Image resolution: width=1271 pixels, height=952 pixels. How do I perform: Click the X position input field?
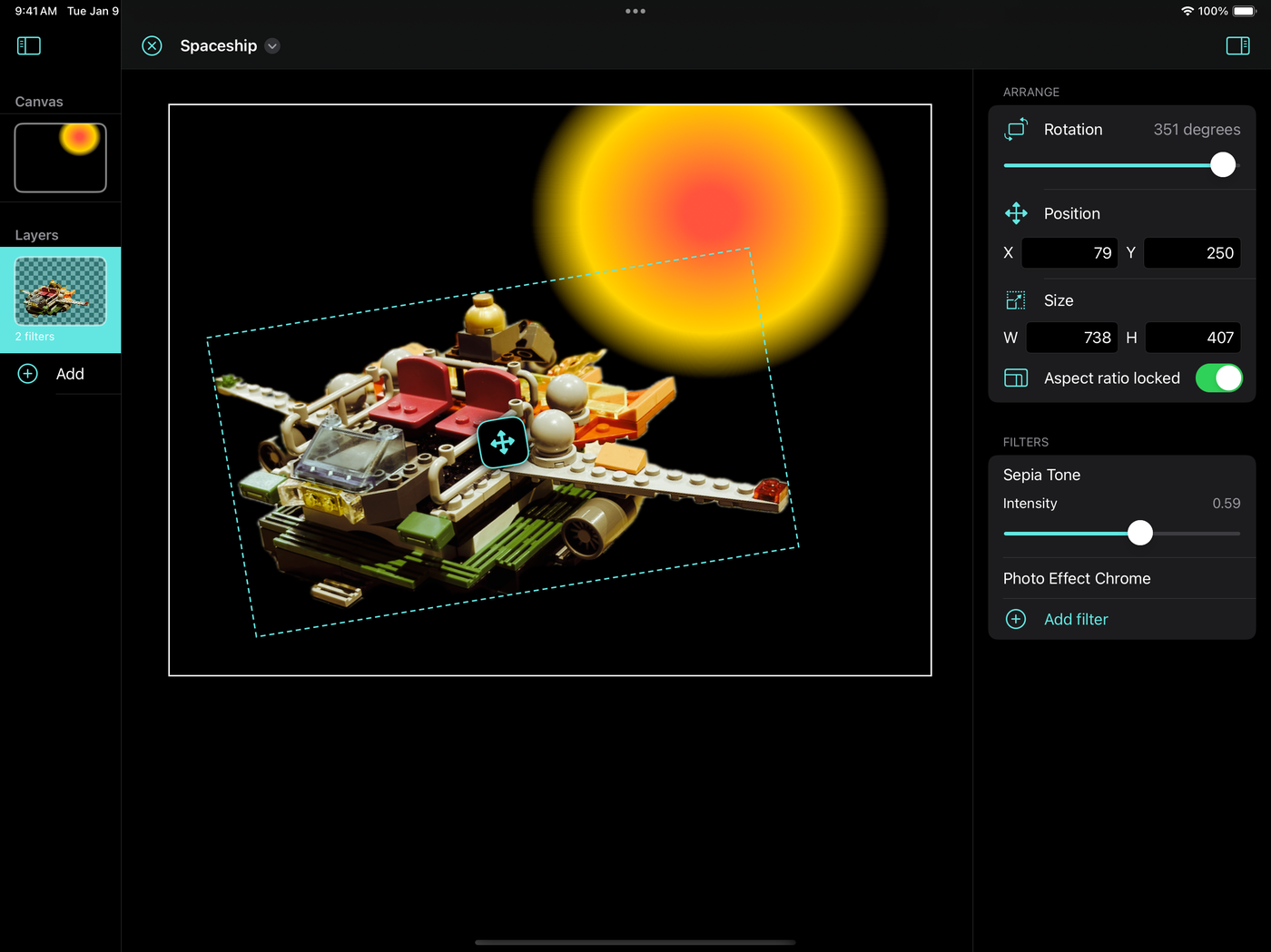coord(1069,253)
